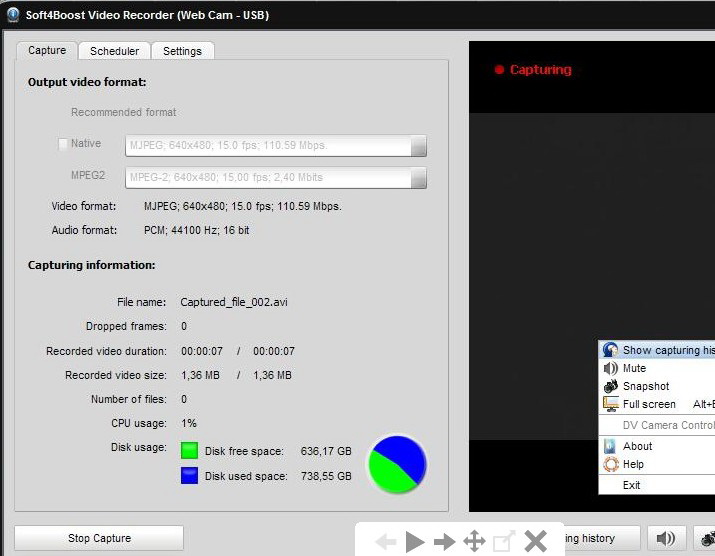The width and height of the screenshot is (715, 556).
Task: Select Full screen from the context menu
Action: (x=657, y=404)
